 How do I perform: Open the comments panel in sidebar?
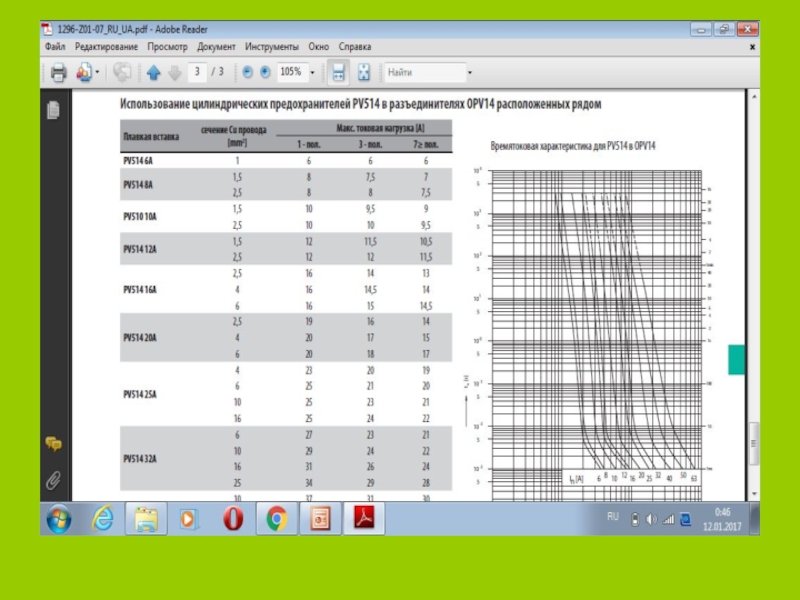click(53, 443)
